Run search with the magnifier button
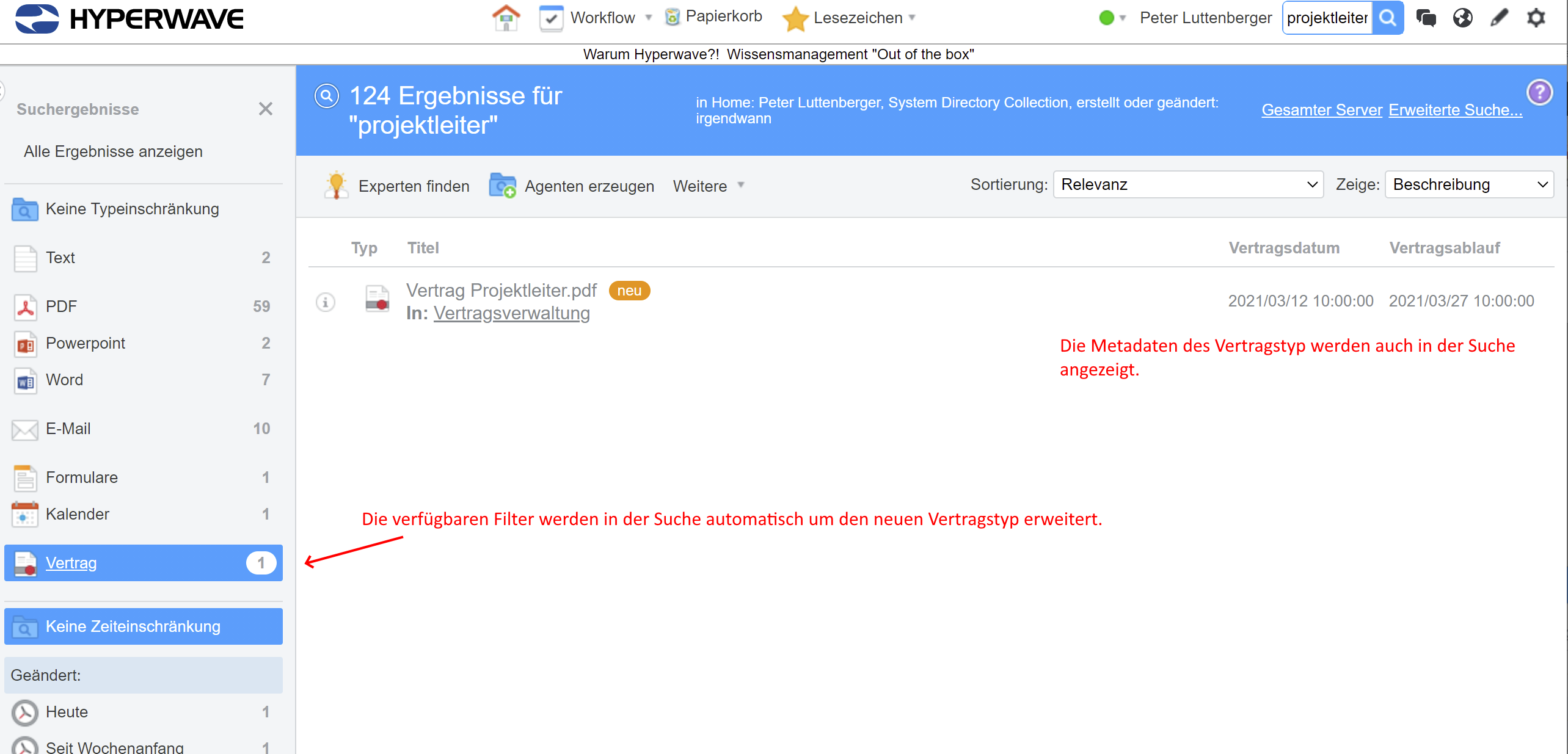The height and width of the screenshot is (754, 1568). (1387, 18)
